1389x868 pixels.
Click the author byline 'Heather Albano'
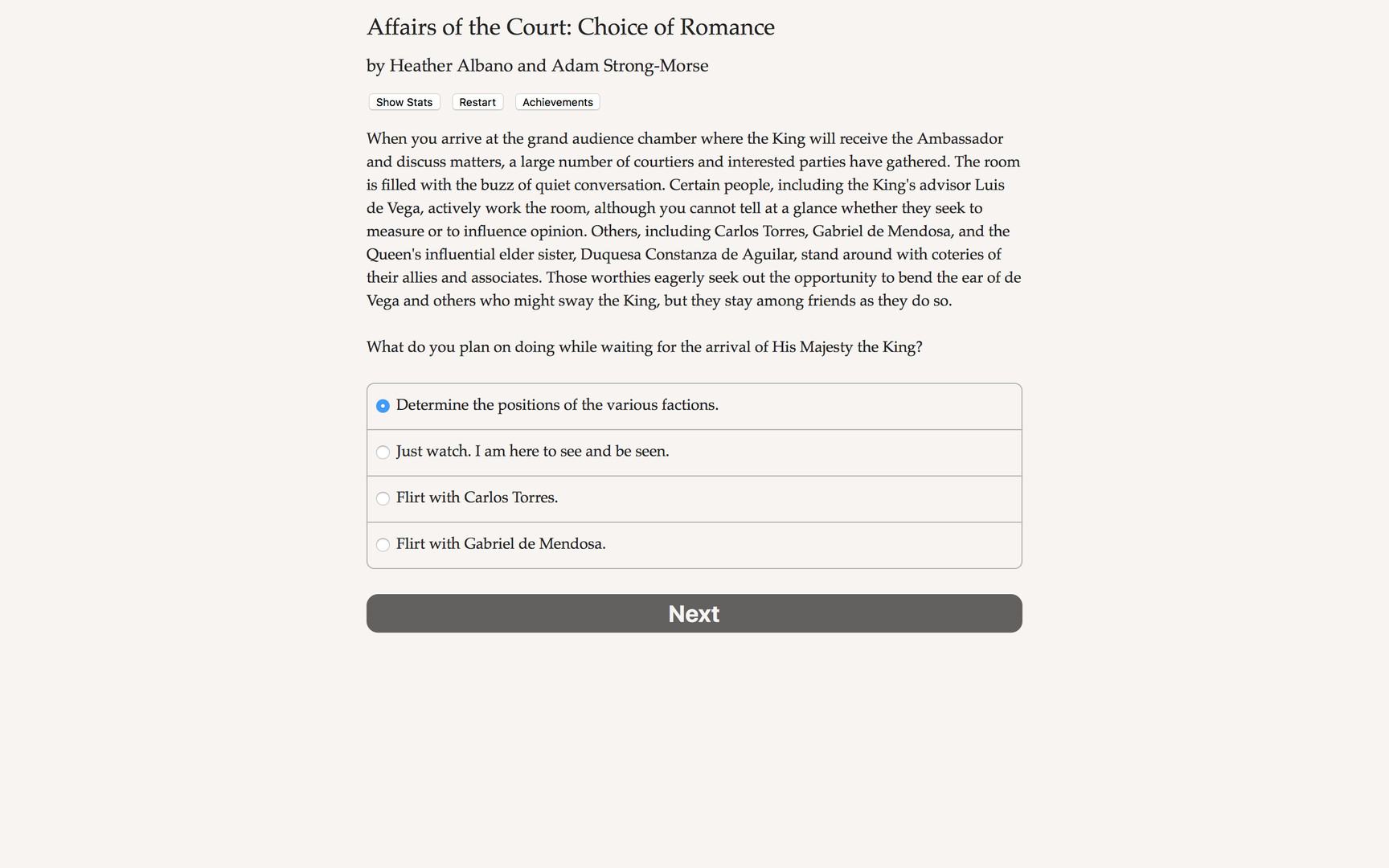450,66
